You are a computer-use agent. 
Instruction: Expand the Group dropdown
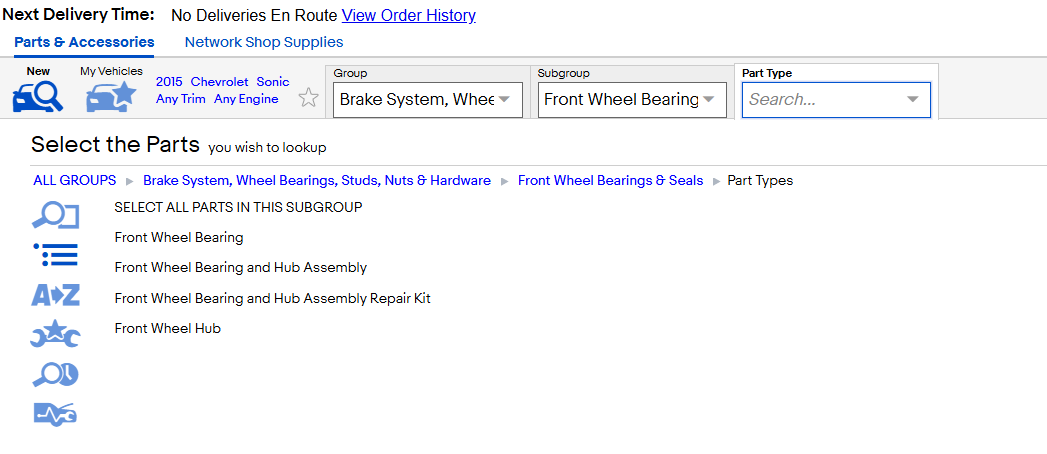(x=428, y=99)
